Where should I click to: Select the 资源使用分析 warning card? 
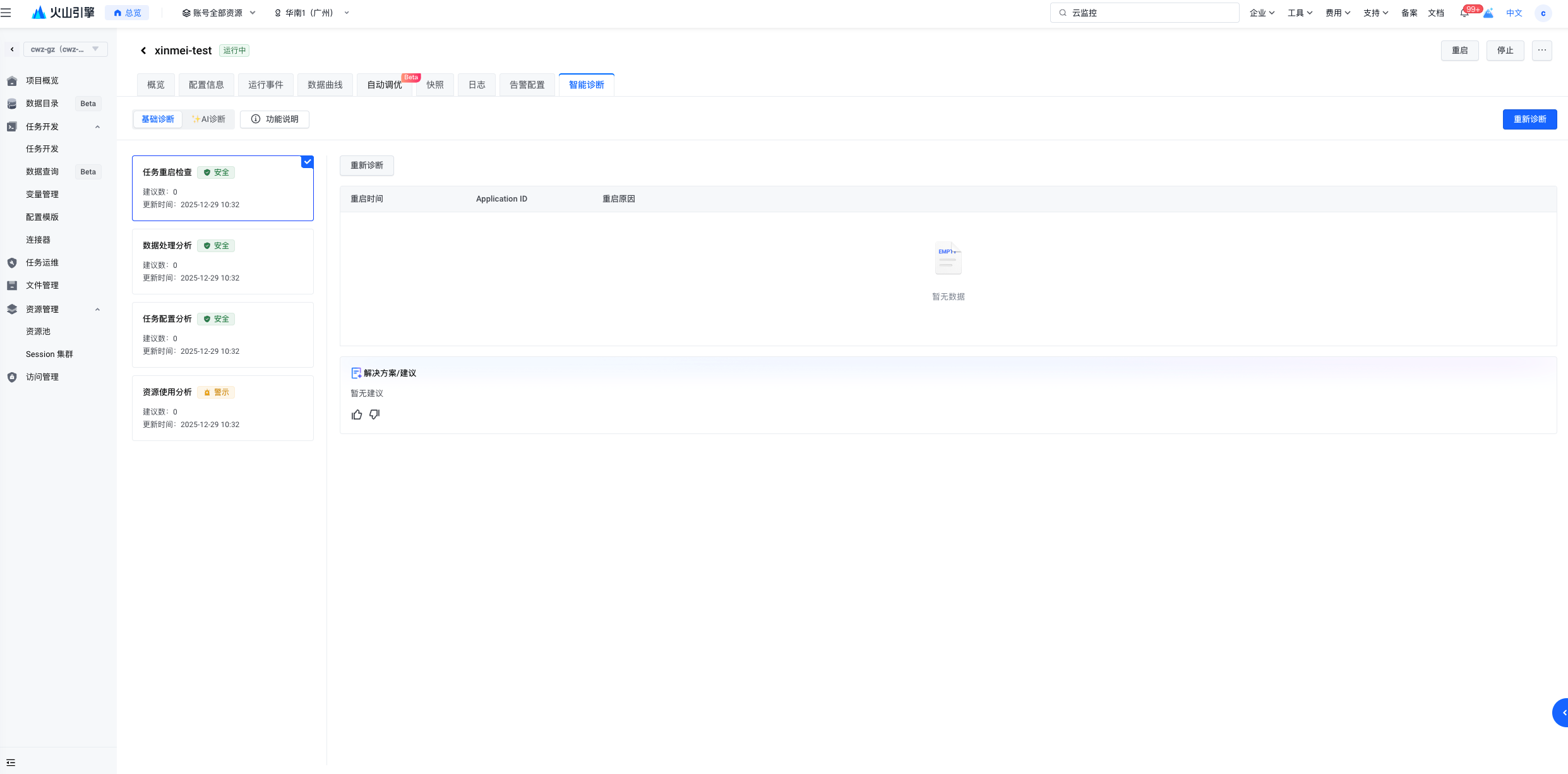(x=222, y=408)
